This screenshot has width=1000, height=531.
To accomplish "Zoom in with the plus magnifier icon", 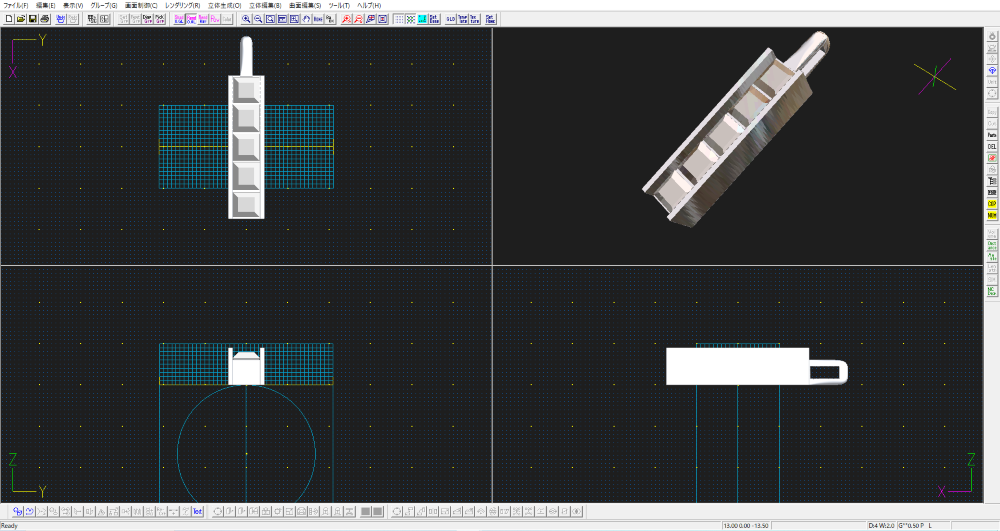I will (246, 19).
